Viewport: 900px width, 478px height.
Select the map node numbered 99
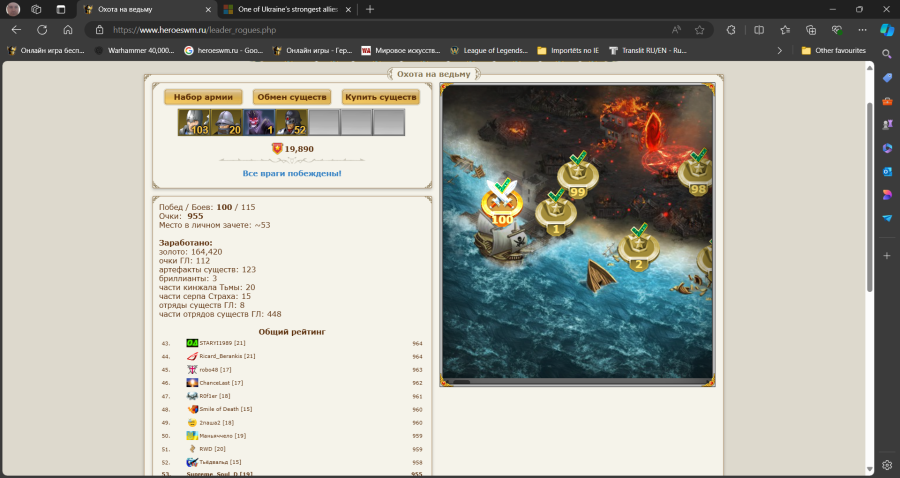click(x=577, y=179)
